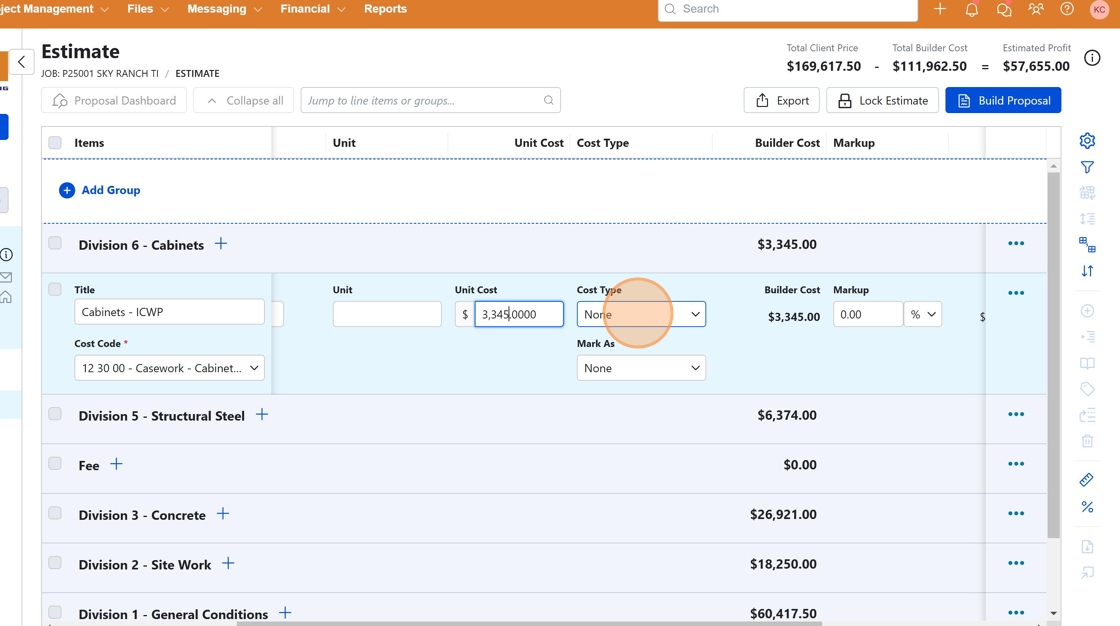The width and height of the screenshot is (1120, 626).
Task: Click the Title field with Cabinets - ICWP
Action: coord(169,312)
